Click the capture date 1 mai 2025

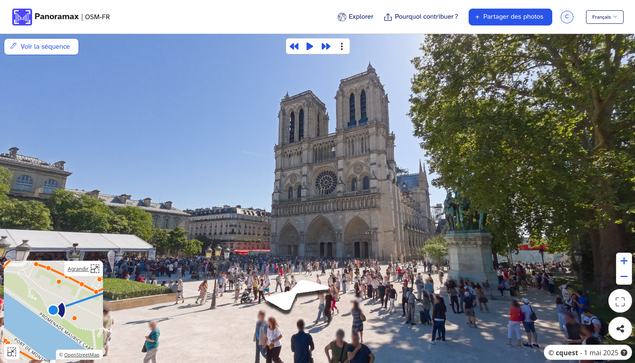click(601, 353)
